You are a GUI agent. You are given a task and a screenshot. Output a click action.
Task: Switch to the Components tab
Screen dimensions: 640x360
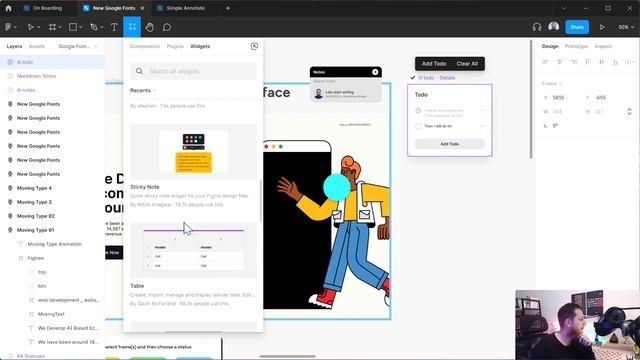coord(145,46)
